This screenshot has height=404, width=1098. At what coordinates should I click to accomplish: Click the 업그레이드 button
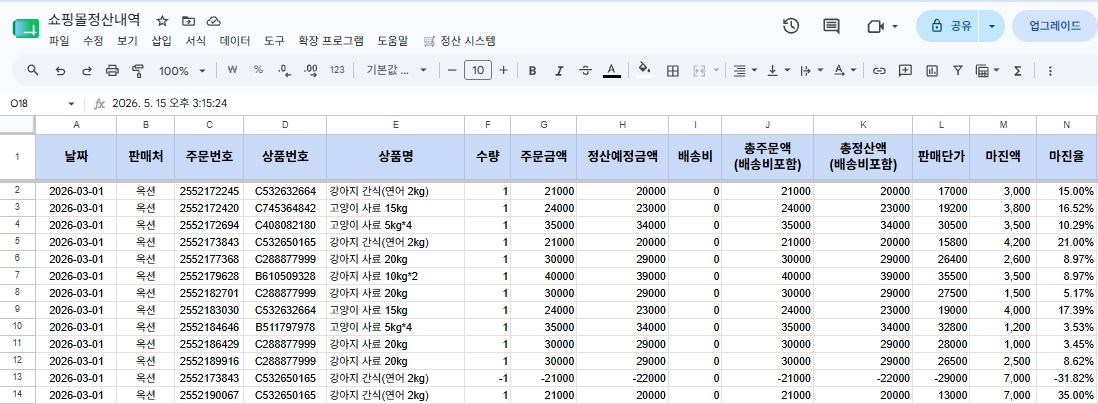coord(1055,26)
